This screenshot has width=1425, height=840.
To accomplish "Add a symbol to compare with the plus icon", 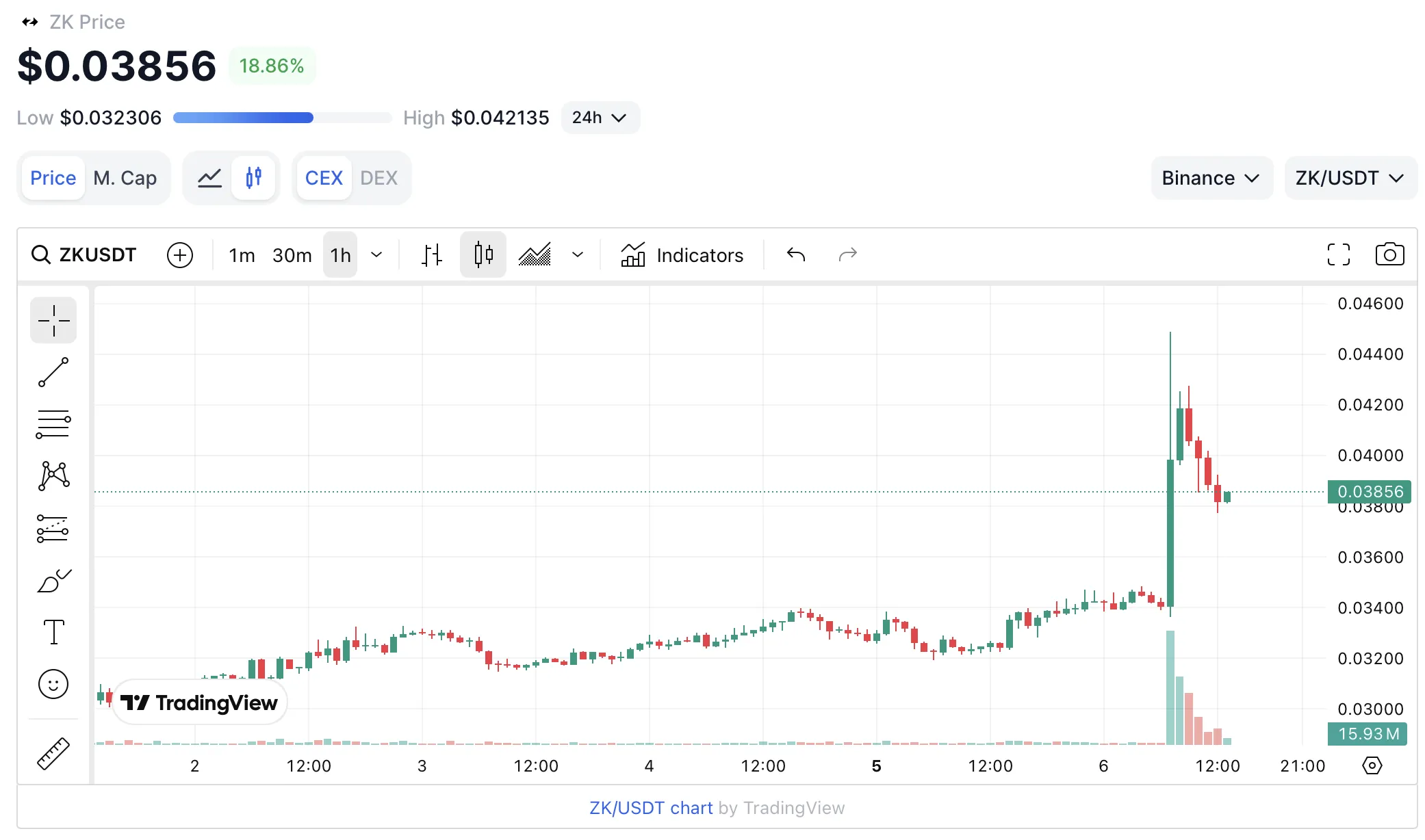I will point(180,255).
